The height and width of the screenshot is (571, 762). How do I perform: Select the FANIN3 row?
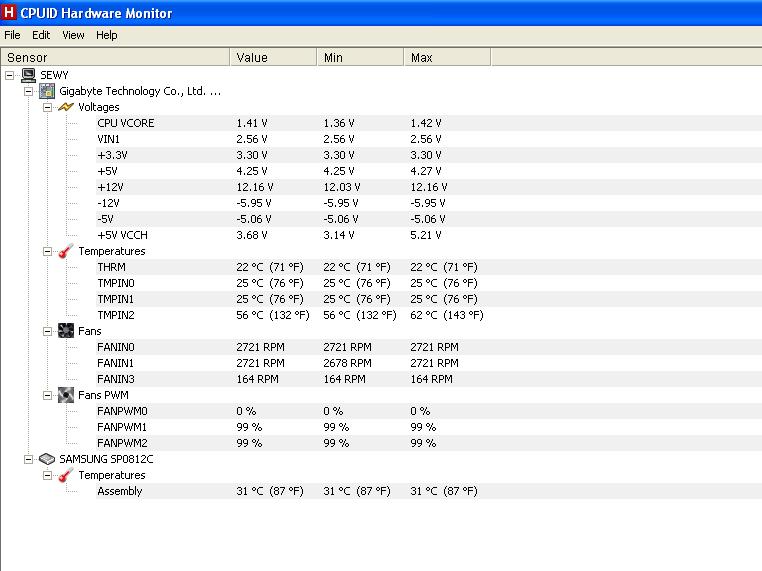click(429, 379)
